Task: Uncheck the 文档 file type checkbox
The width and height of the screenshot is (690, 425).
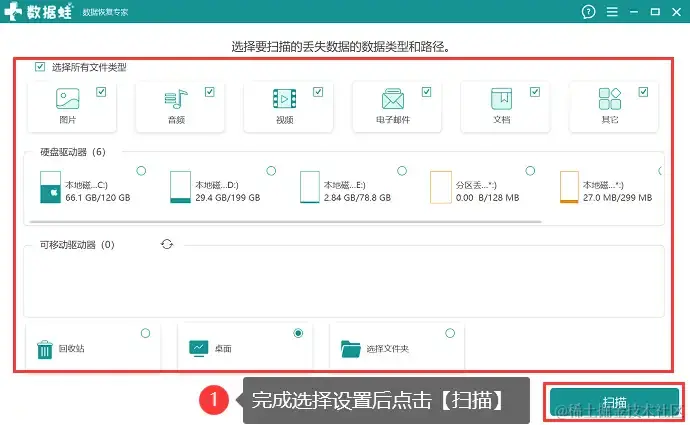Action: click(x=535, y=92)
